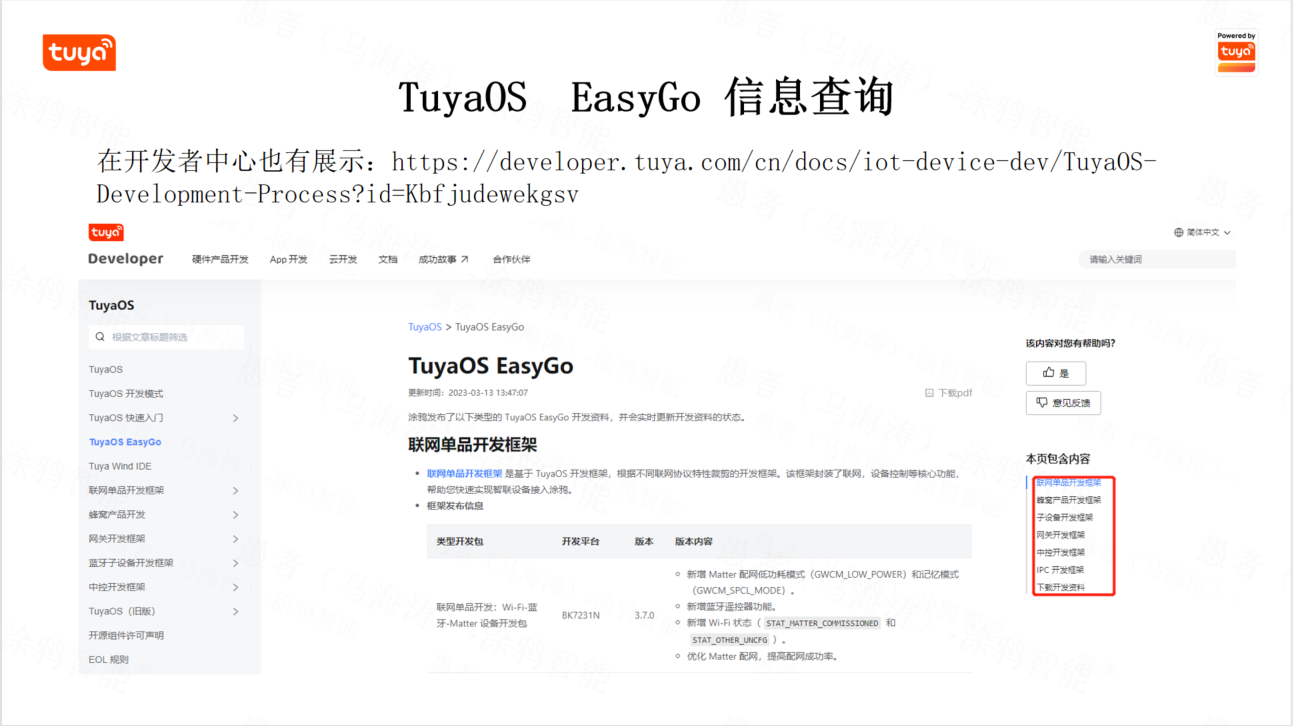The image size is (1293, 726).
Task: Click the thumbs-up 是 button
Action: [1055, 373]
